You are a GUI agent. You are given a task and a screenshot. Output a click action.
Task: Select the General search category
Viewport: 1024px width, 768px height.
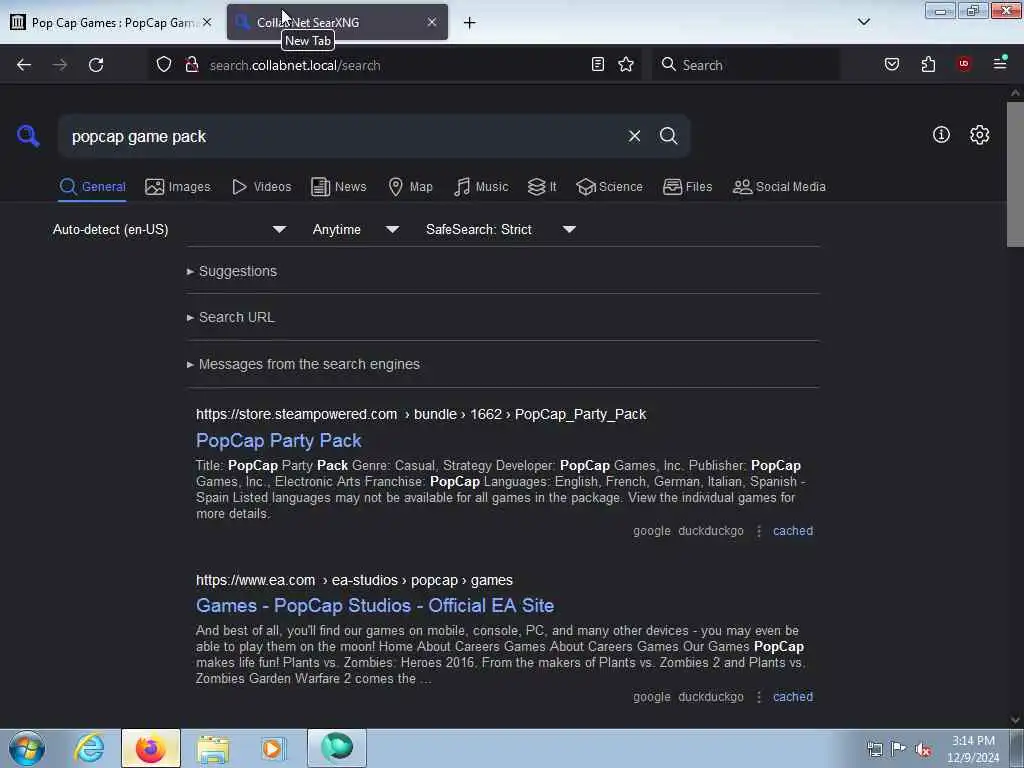point(92,187)
